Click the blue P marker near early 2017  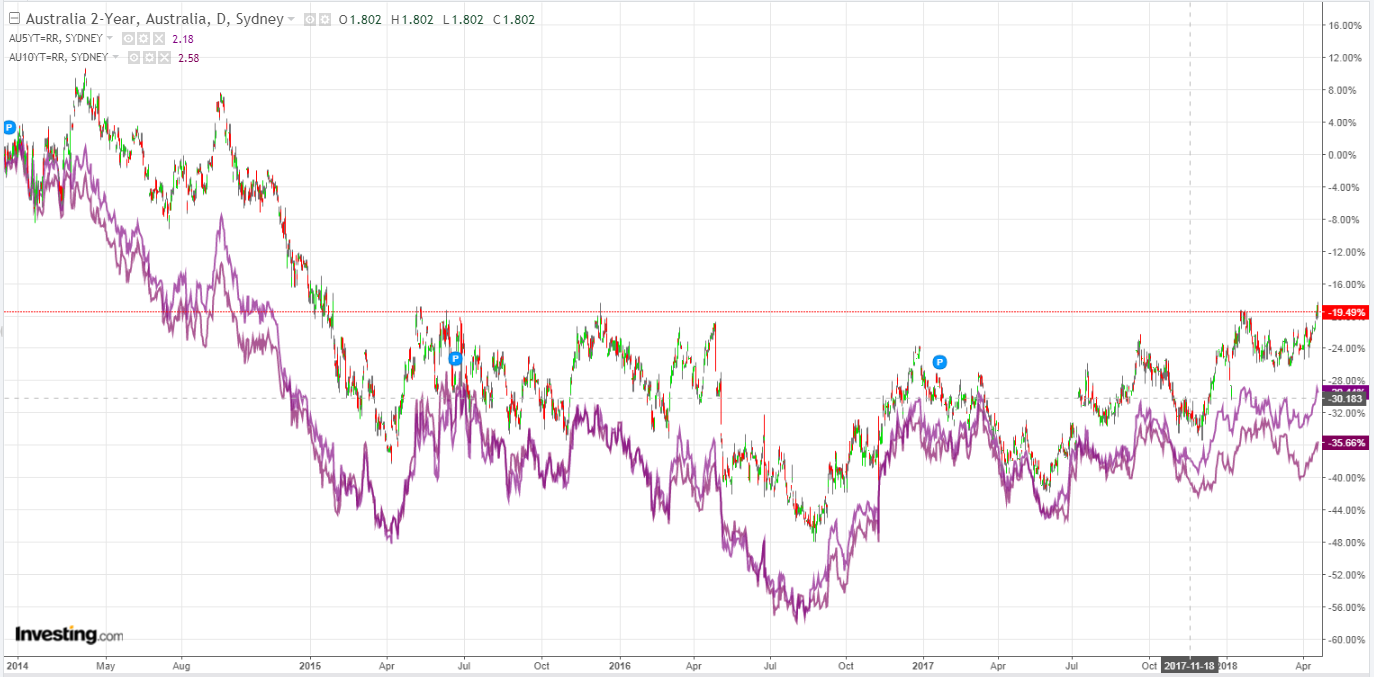tap(939, 361)
